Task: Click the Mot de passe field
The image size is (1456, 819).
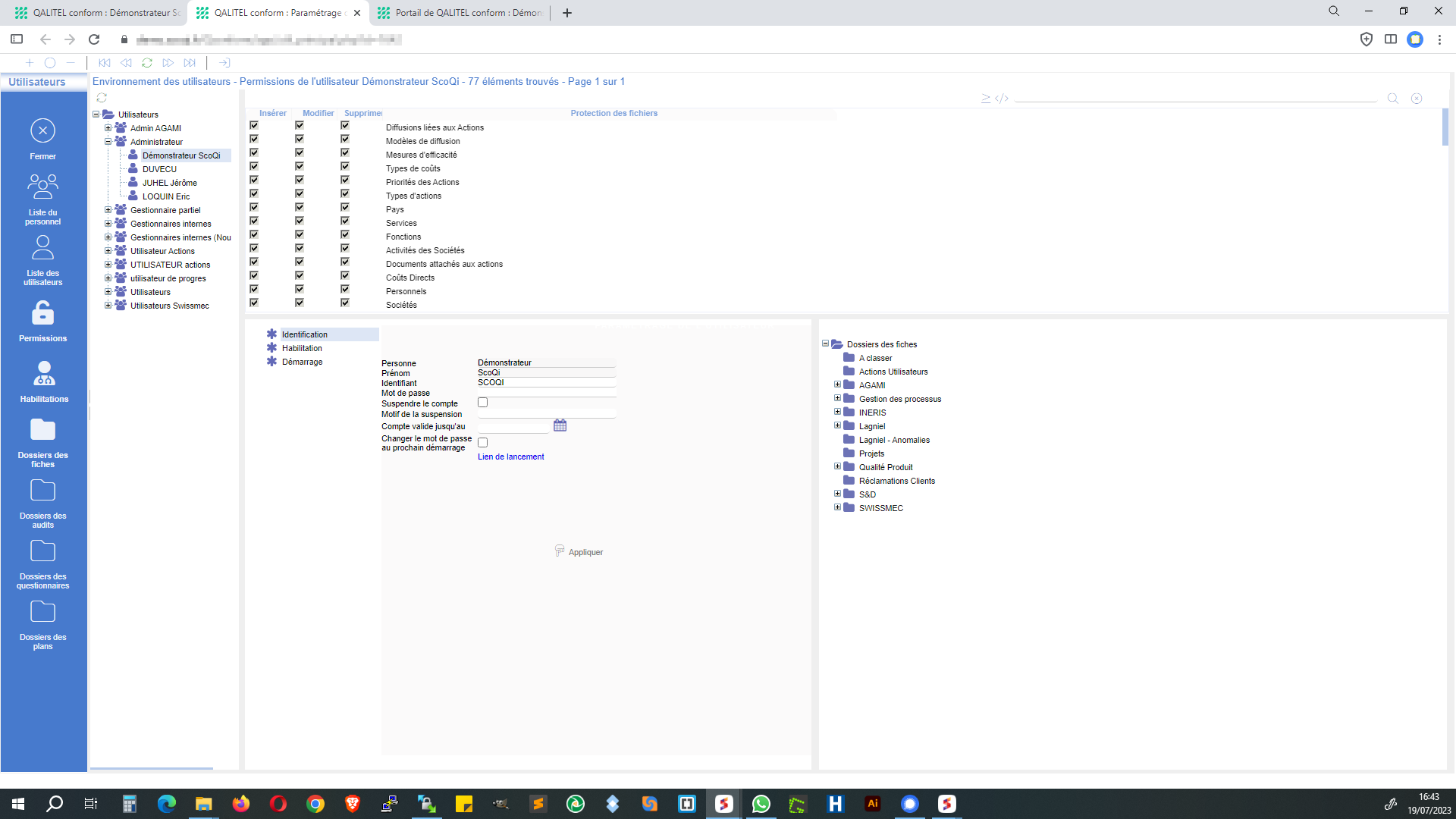Action: (547, 393)
